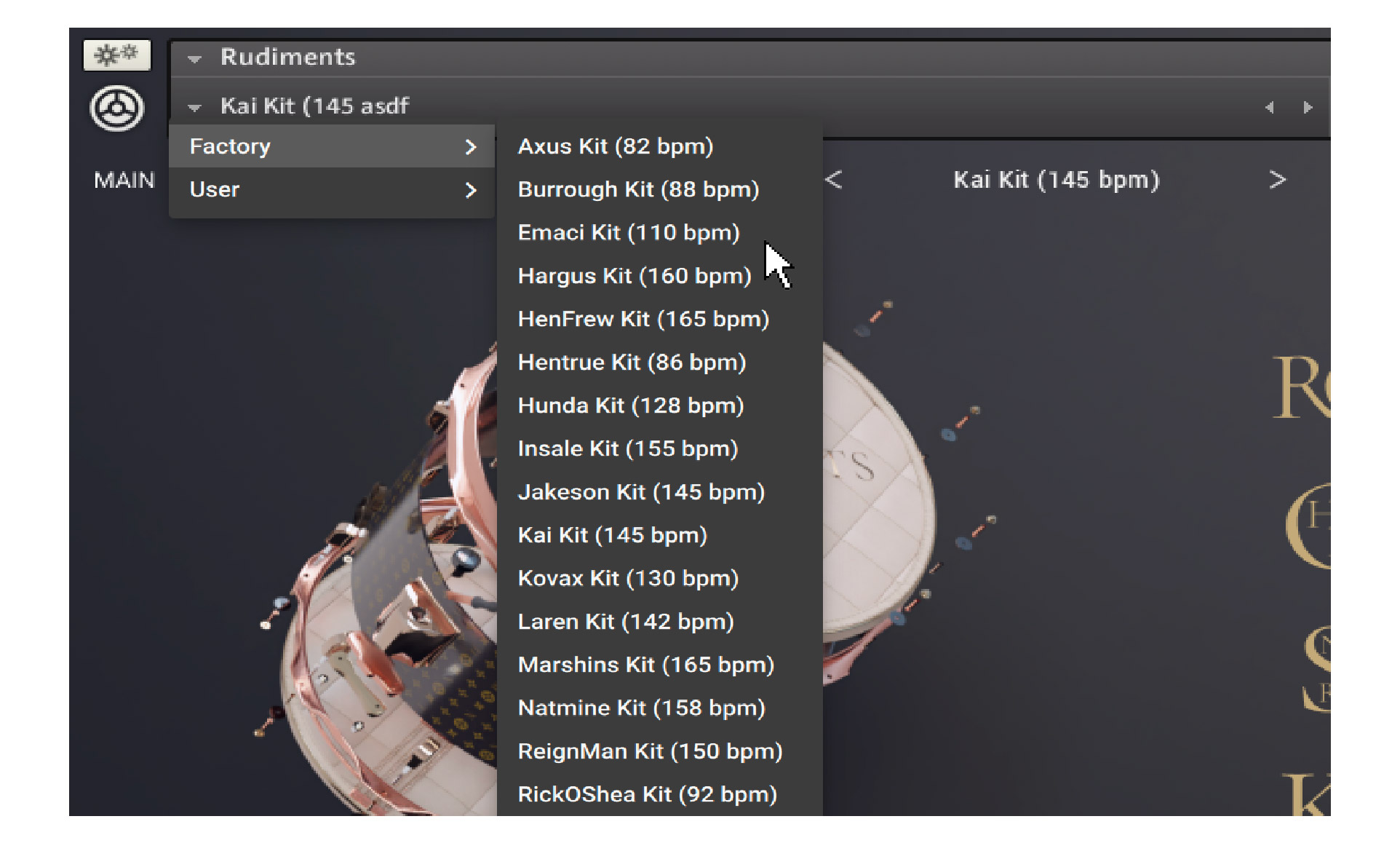Select Axus Kit (82 bpm)

pyautogui.click(x=615, y=146)
